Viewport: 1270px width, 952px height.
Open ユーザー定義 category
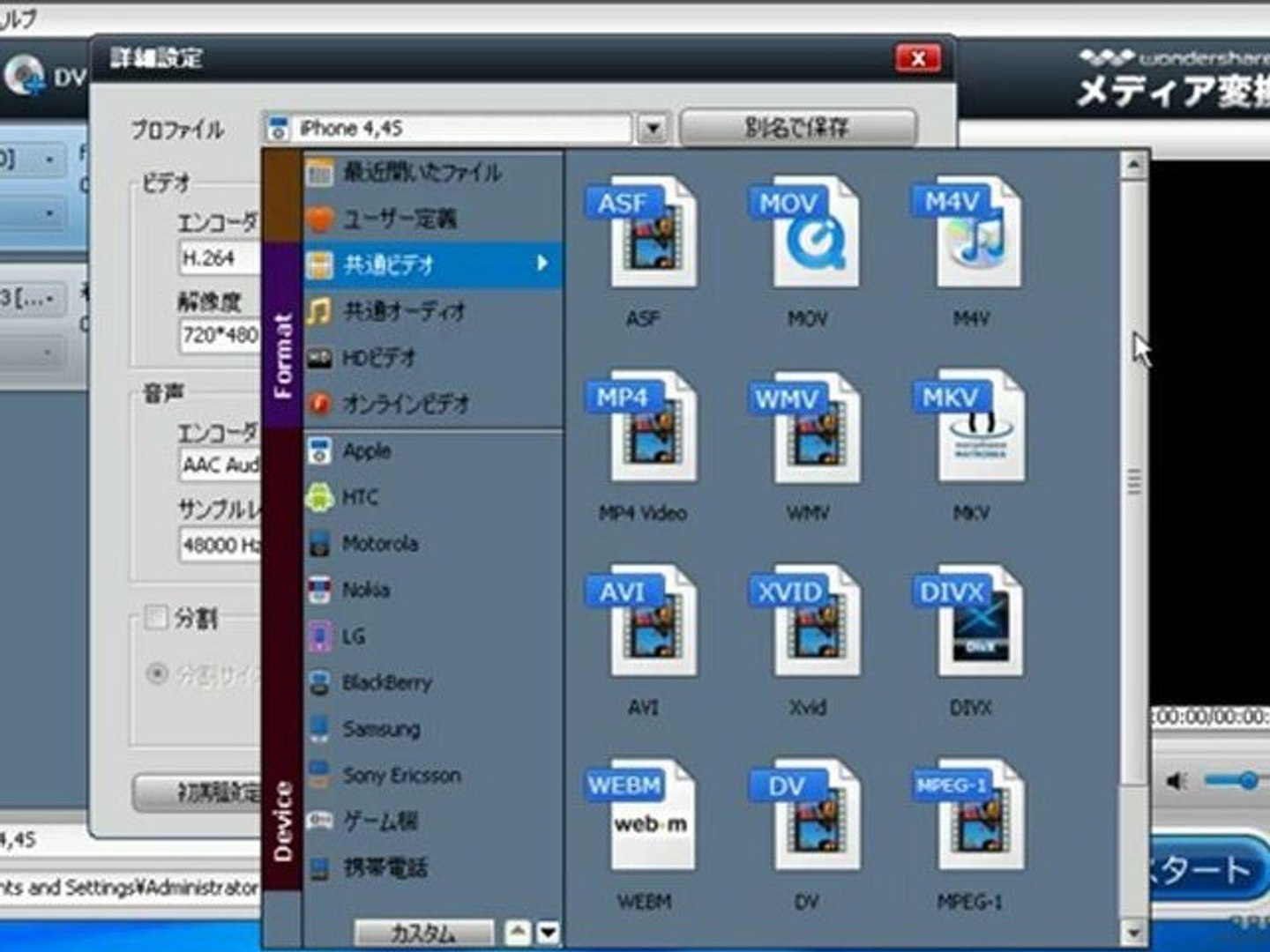[x=432, y=219]
